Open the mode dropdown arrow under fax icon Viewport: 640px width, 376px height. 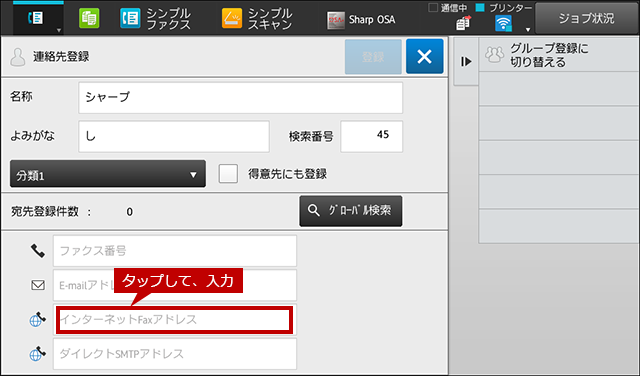pyautogui.click(x=59, y=31)
